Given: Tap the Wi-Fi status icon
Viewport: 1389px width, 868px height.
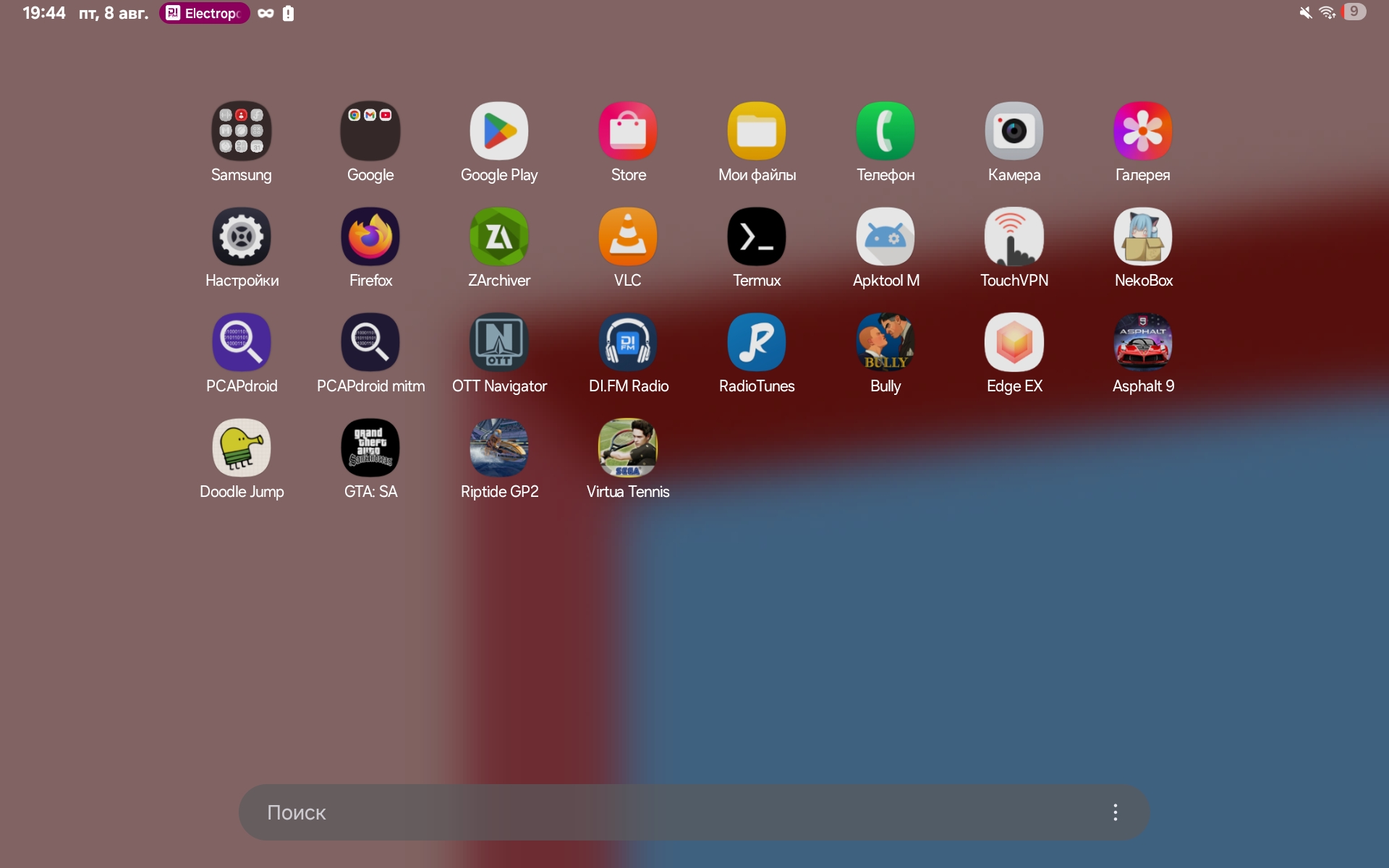Looking at the screenshot, I should (x=1328, y=12).
